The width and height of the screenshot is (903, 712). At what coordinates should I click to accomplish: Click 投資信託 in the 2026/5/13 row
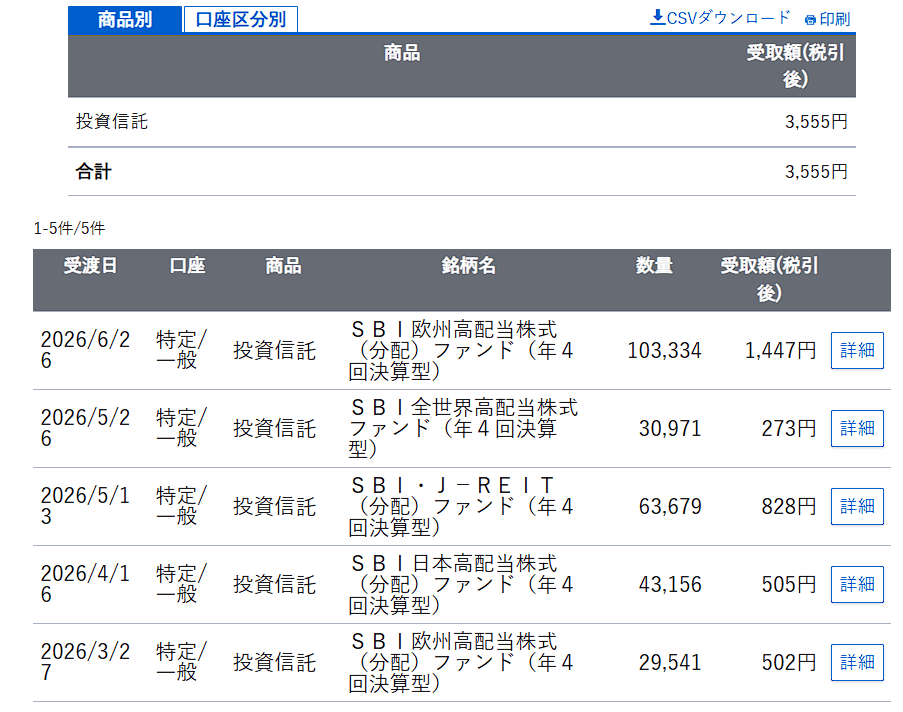(275, 506)
